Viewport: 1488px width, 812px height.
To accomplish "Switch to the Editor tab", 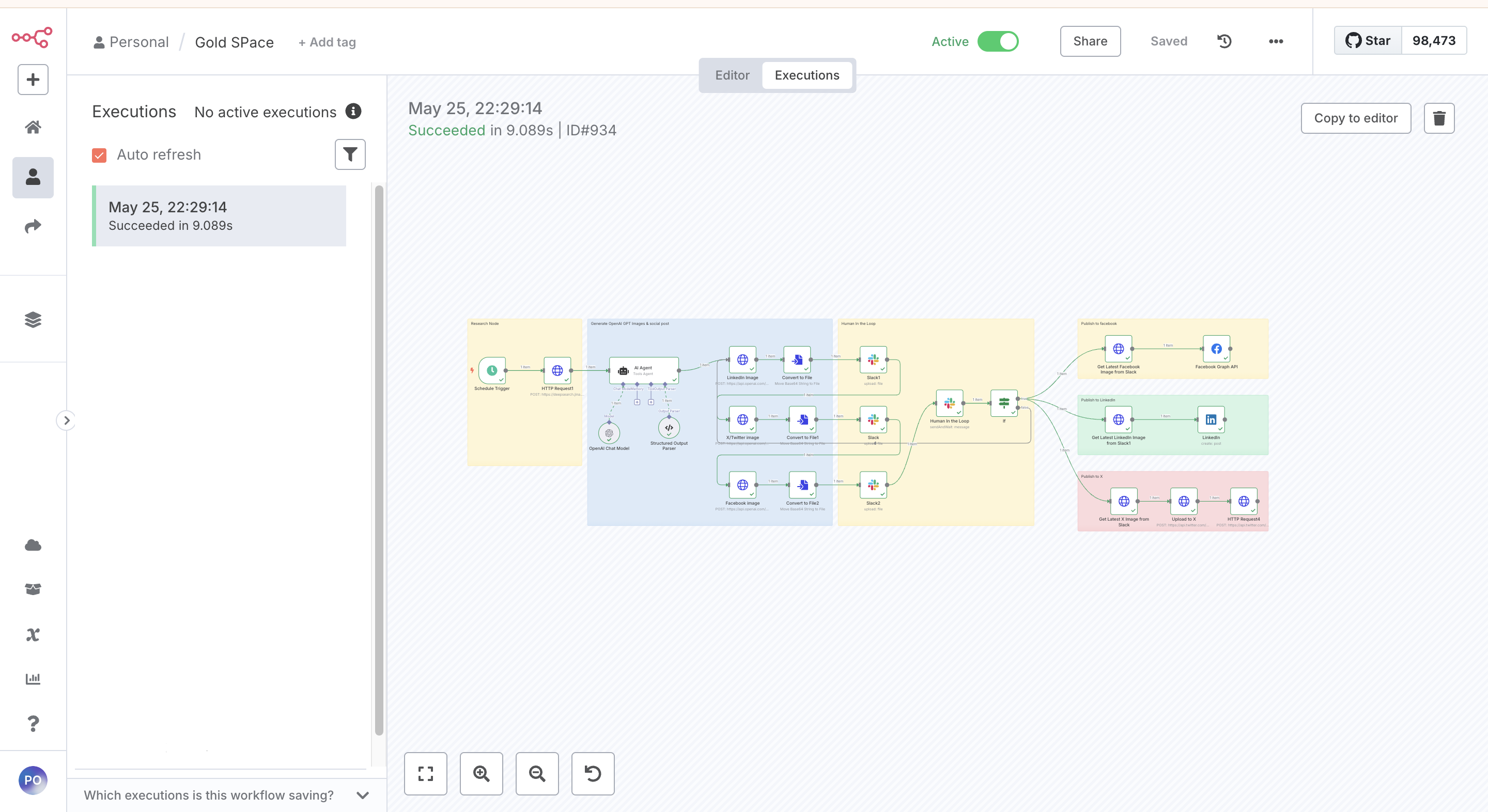I will pos(732,75).
